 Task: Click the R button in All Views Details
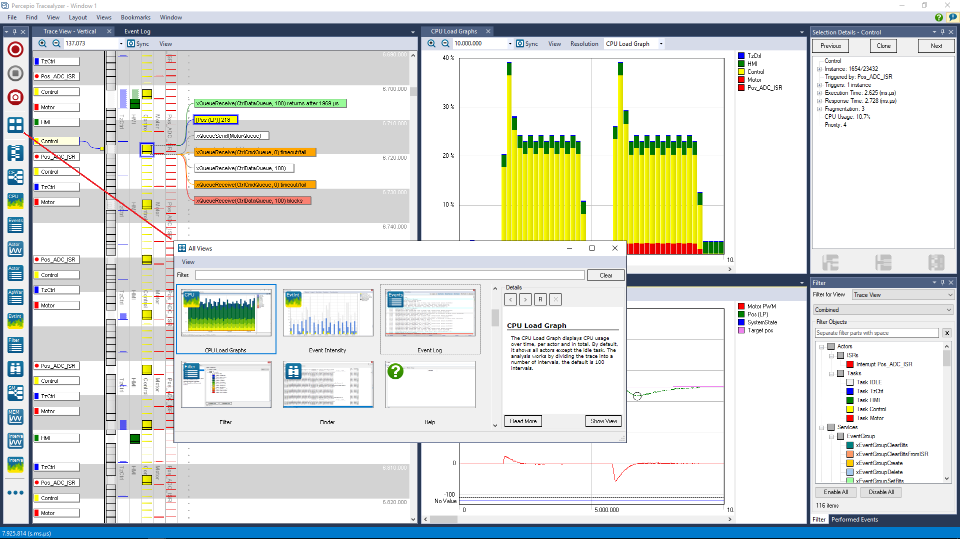point(540,300)
